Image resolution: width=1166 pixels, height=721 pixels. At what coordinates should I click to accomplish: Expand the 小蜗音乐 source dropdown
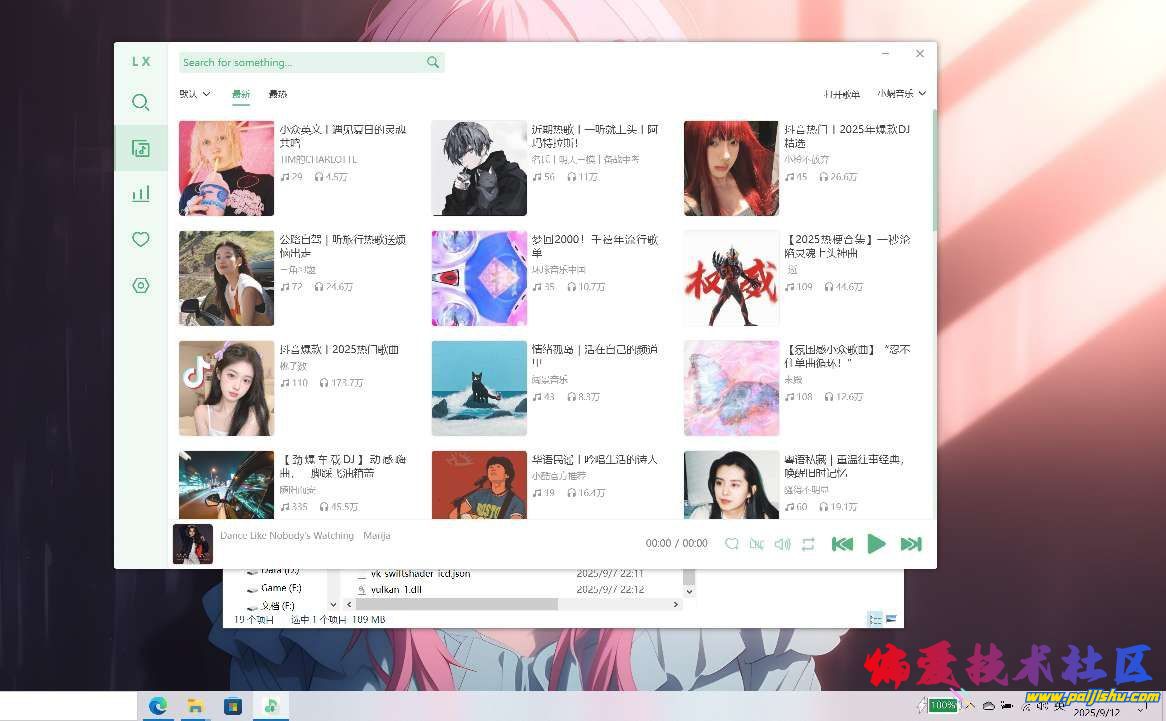[901, 94]
